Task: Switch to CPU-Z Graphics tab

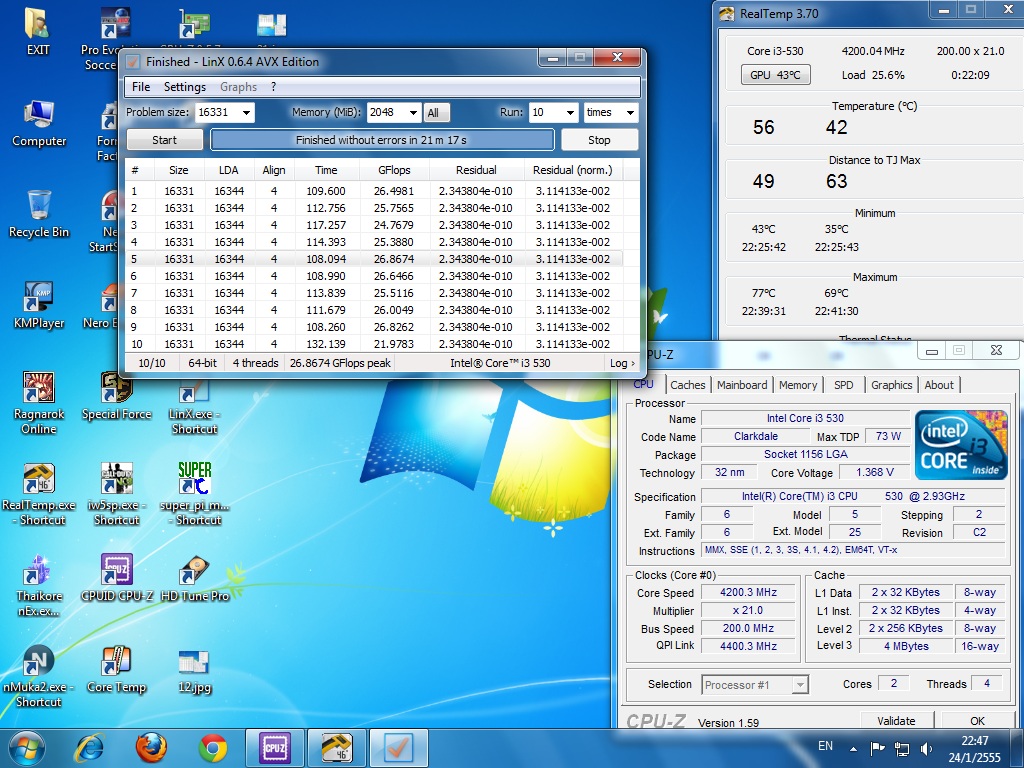Action: coord(891,385)
